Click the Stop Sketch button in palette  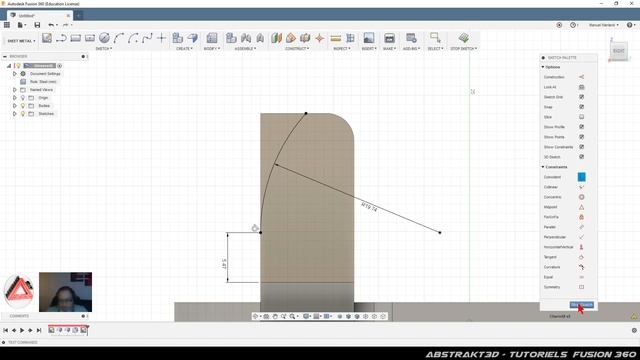(582, 305)
